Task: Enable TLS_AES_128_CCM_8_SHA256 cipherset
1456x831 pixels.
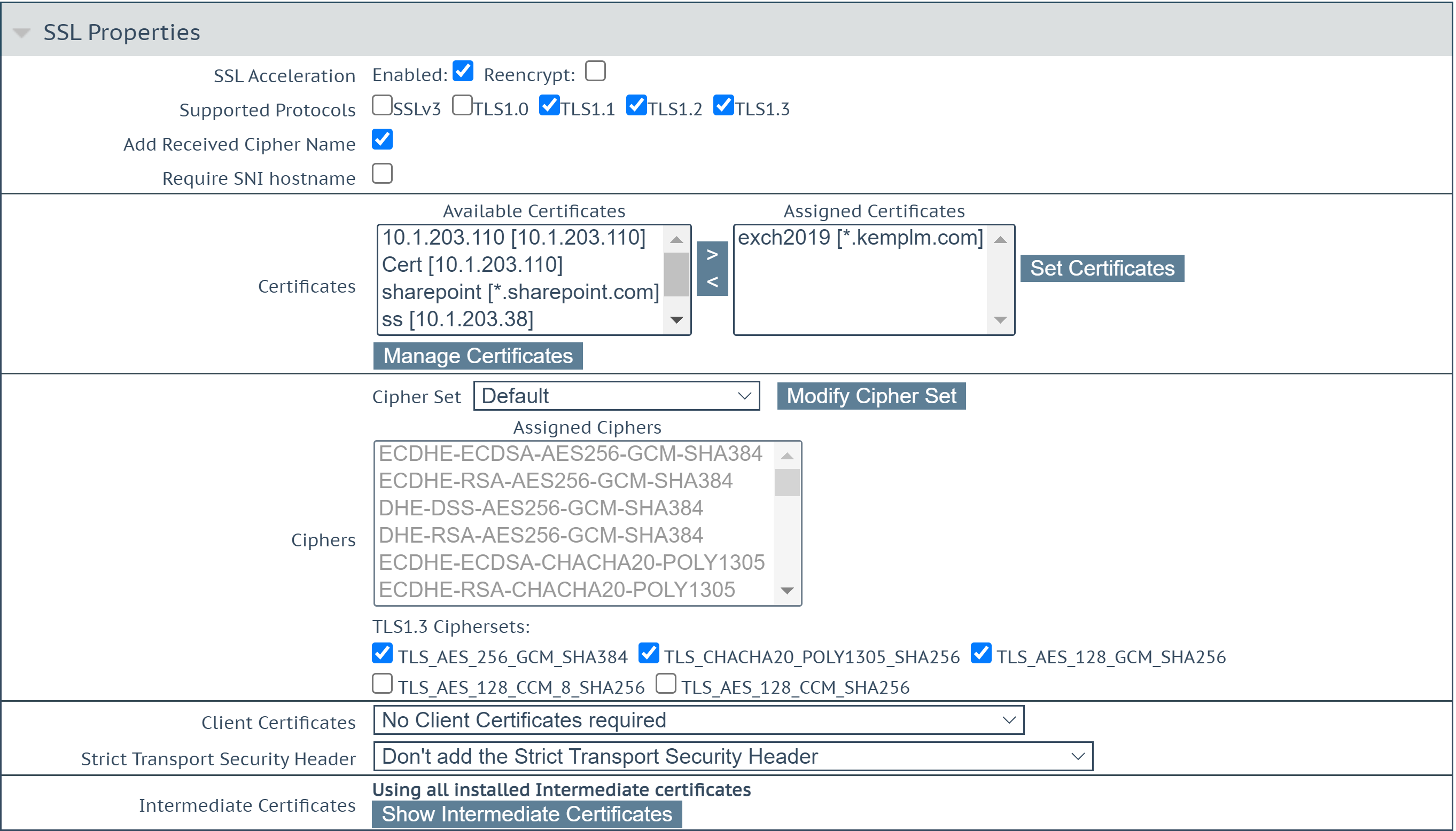Action: tap(383, 684)
